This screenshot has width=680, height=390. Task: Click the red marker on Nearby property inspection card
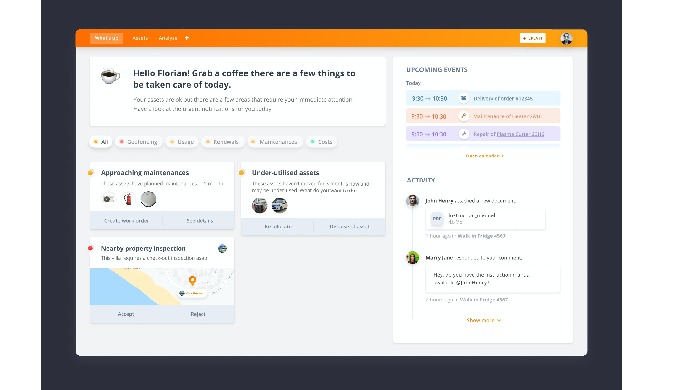click(x=90, y=248)
